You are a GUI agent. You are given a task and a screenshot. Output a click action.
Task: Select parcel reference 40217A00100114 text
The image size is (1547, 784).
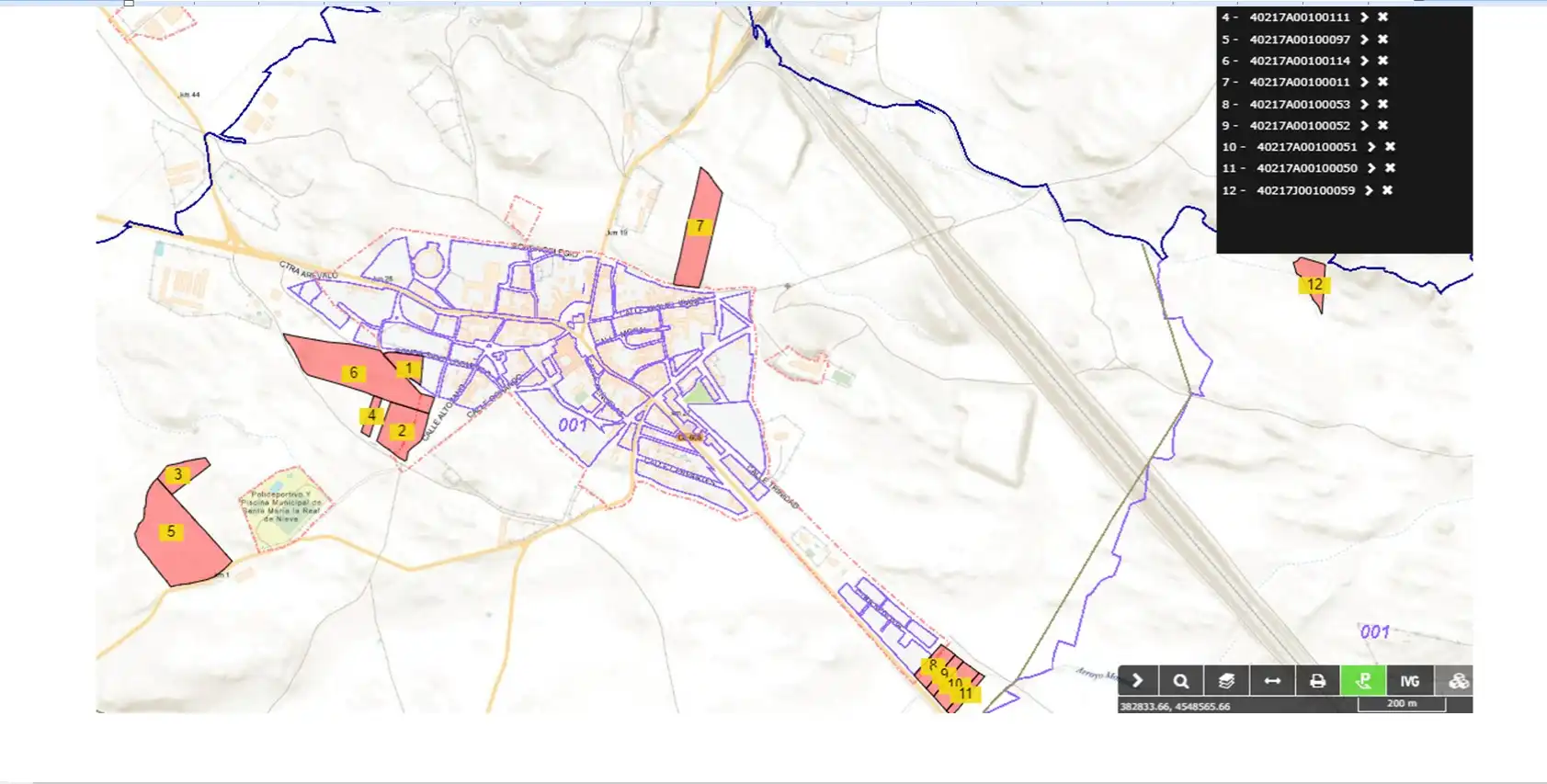[1300, 61]
